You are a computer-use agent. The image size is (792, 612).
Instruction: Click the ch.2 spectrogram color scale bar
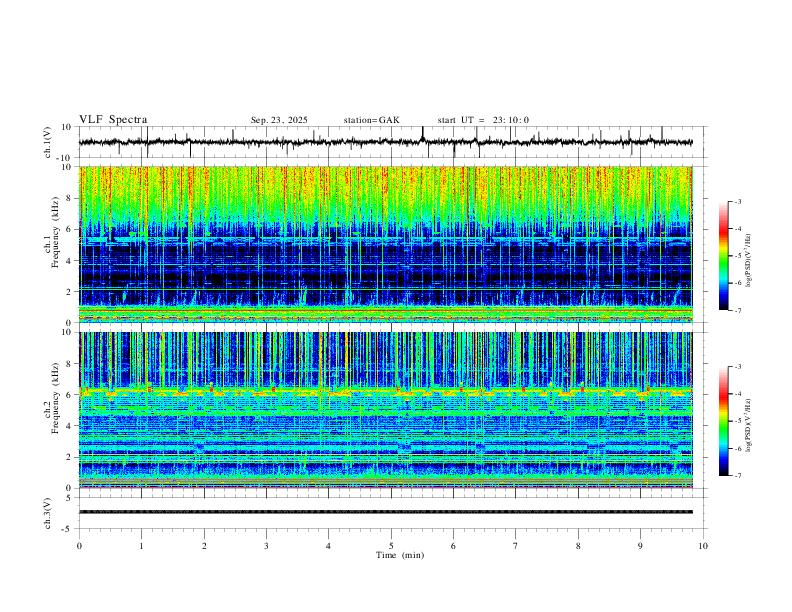723,421
